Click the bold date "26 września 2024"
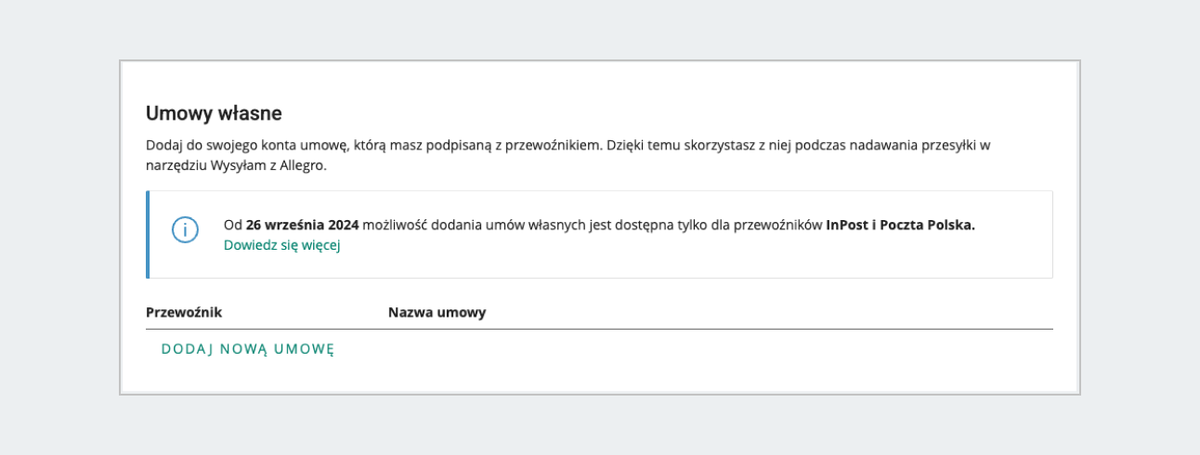This screenshot has height=455, width=1200. (300, 225)
